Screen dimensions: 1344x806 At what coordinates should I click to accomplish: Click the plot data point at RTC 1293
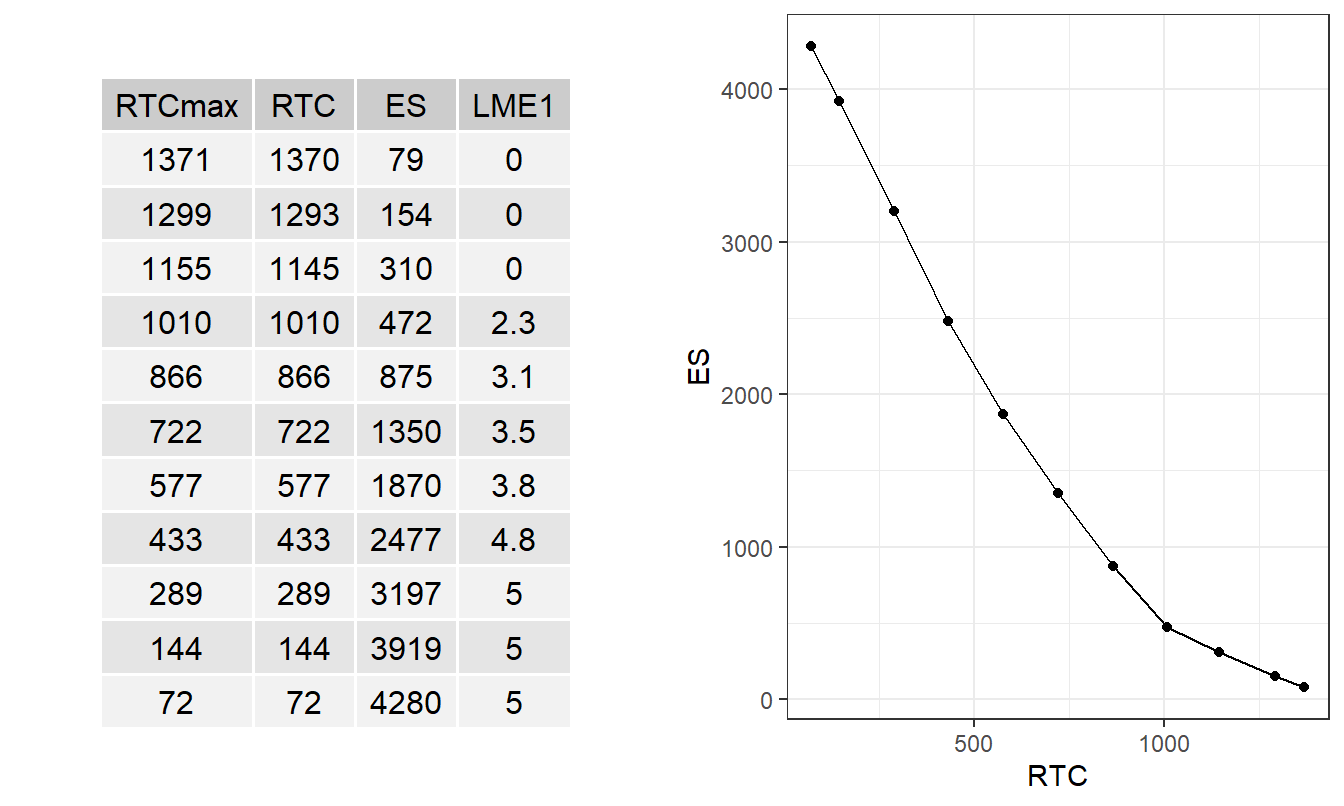tap(1275, 676)
